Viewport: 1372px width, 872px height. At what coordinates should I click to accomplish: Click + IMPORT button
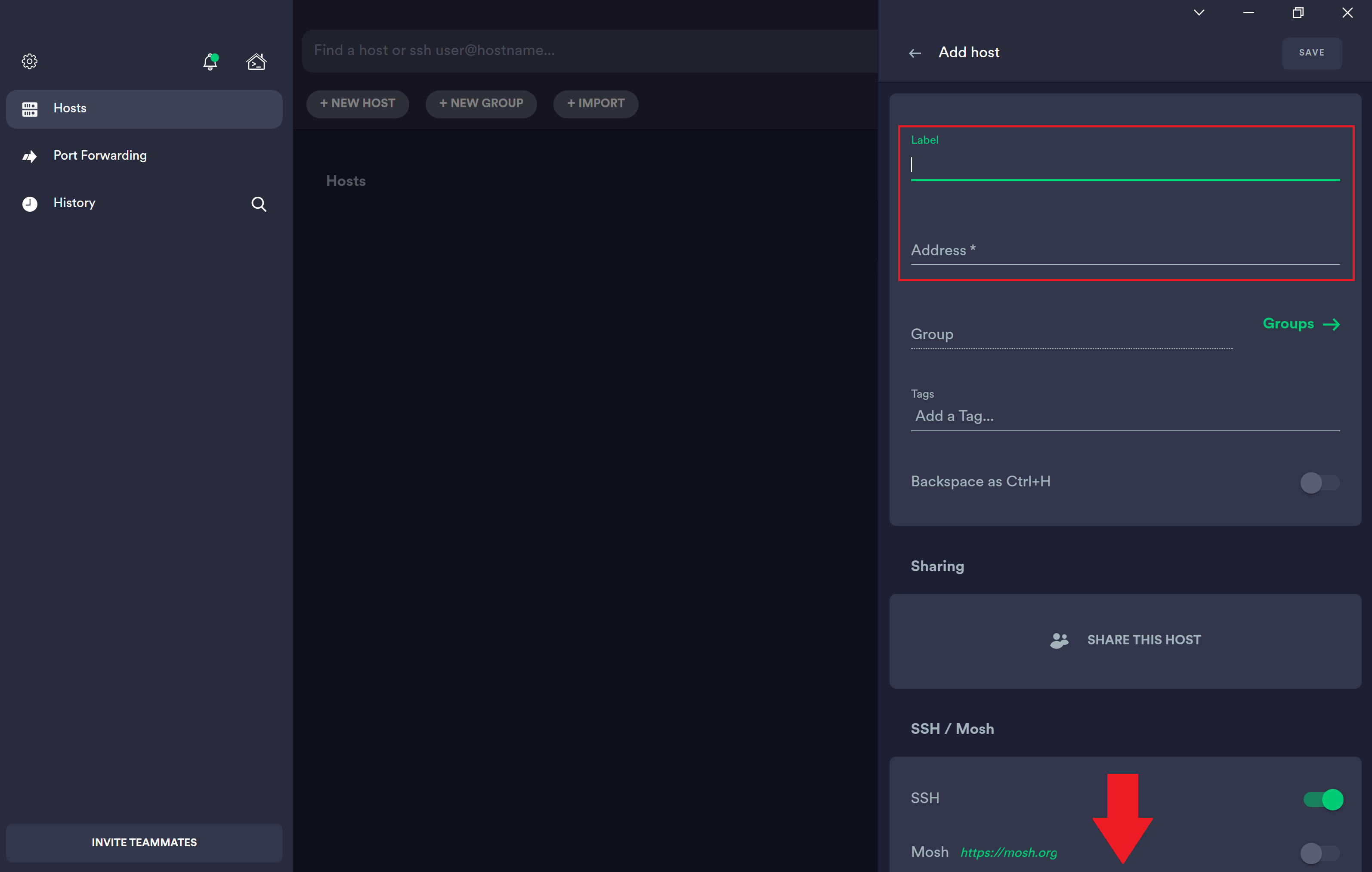click(595, 104)
